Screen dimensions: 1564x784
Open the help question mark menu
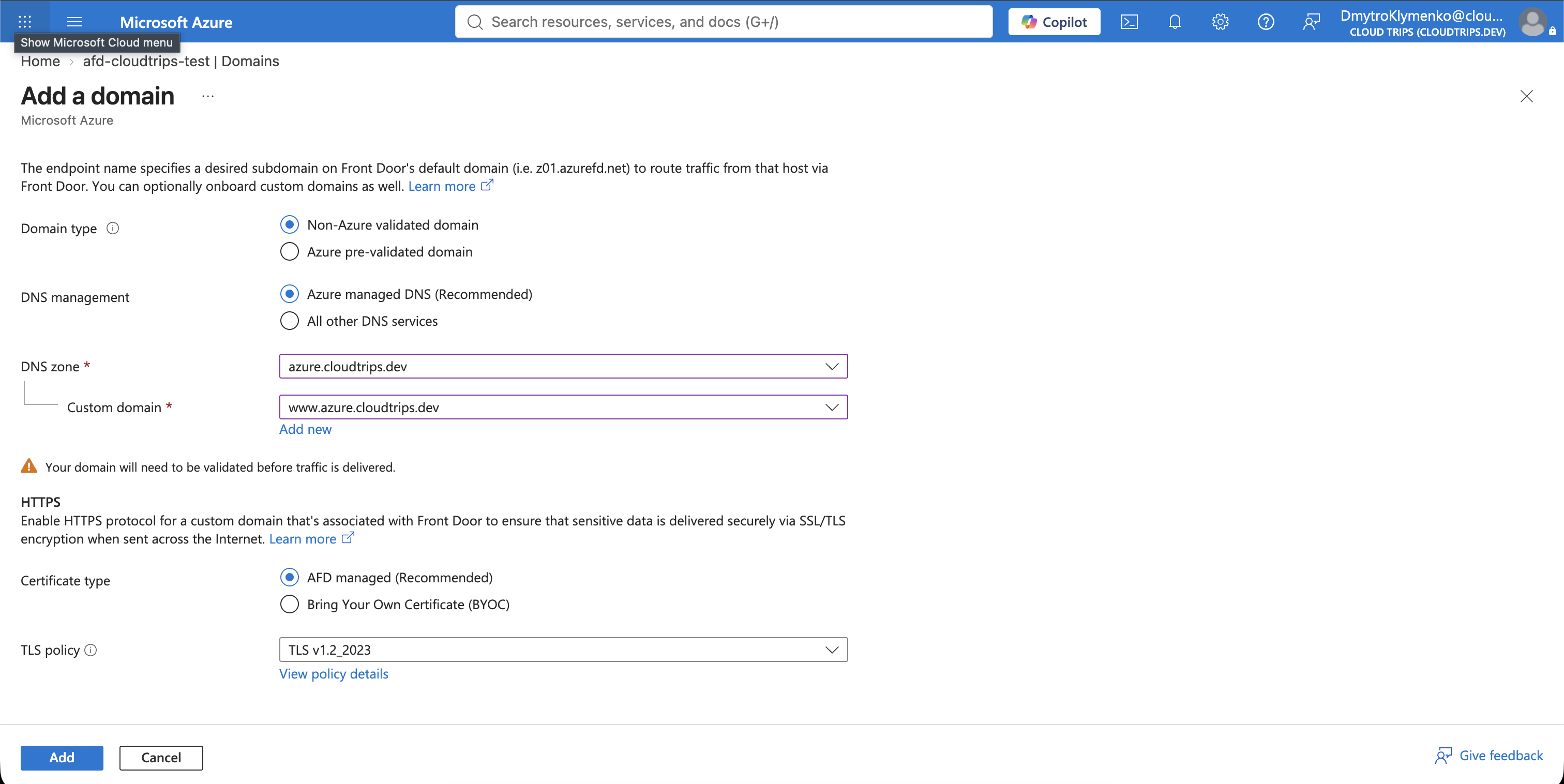pos(1265,22)
